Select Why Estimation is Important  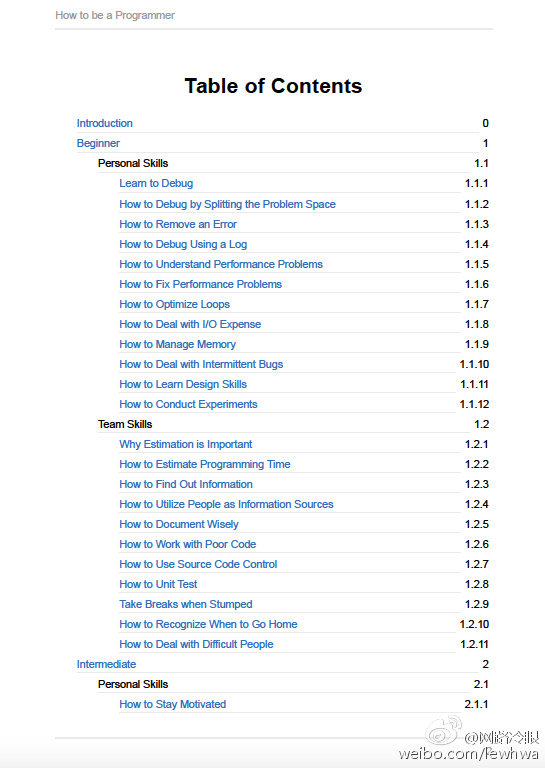tap(186, 444)
